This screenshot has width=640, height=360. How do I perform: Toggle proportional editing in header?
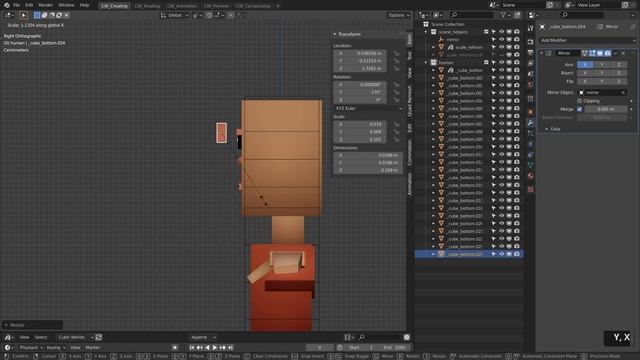tap(231, 15)
